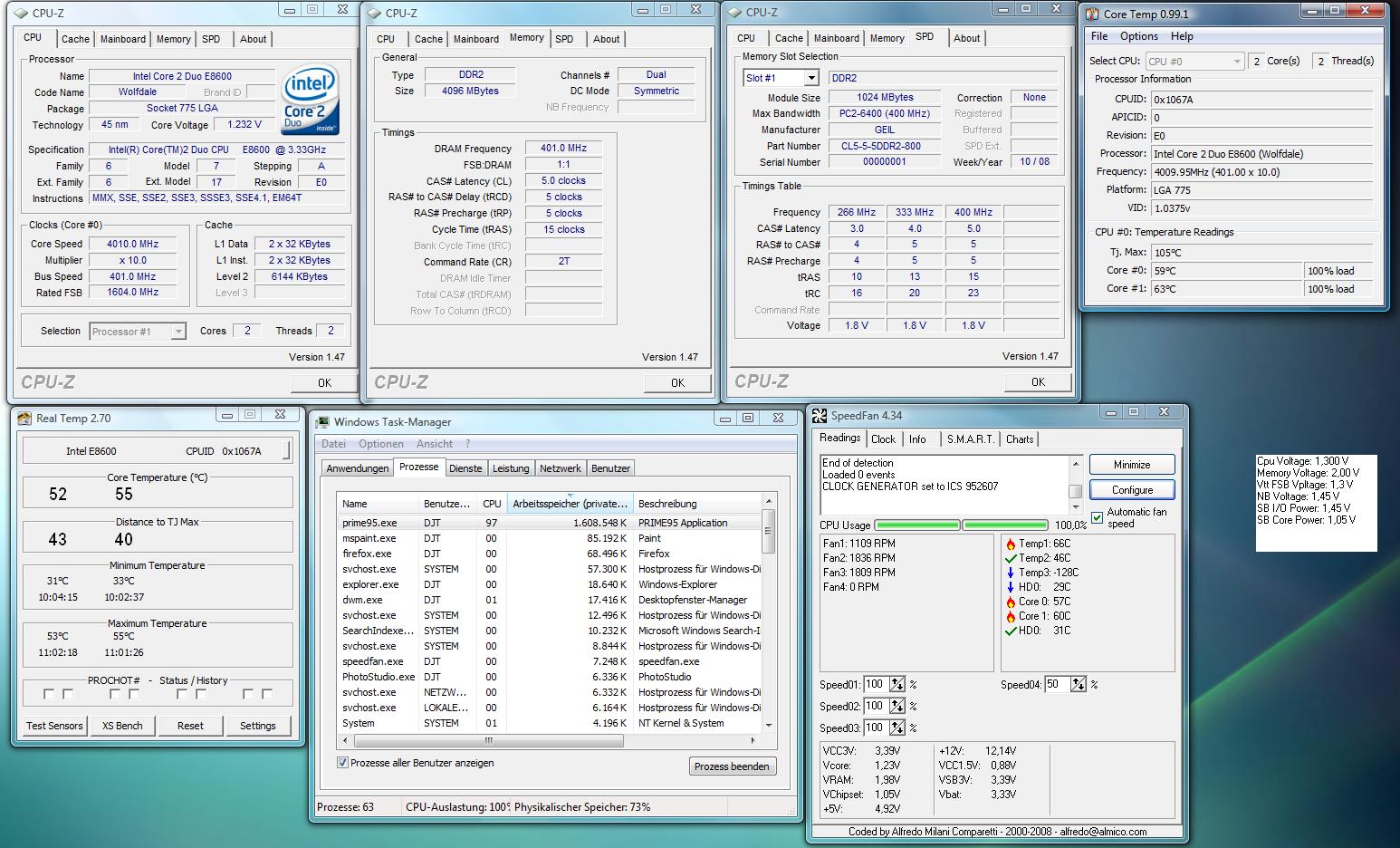Click the SpeedFan title bar icon
This screenshot has width=1400, height=848.
coord(820,416)
